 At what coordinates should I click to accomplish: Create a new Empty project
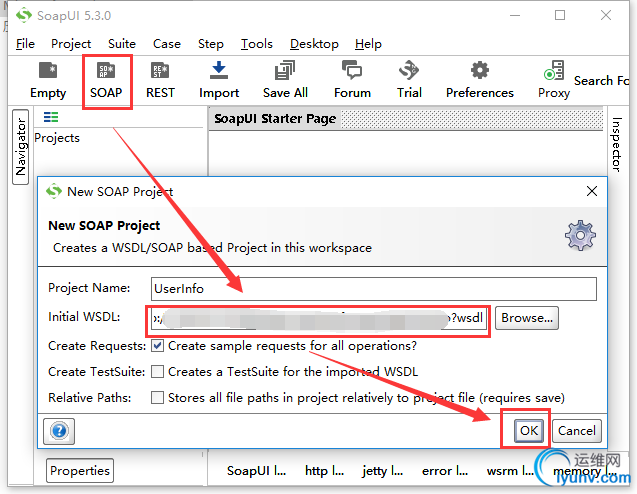click(48, 80)
